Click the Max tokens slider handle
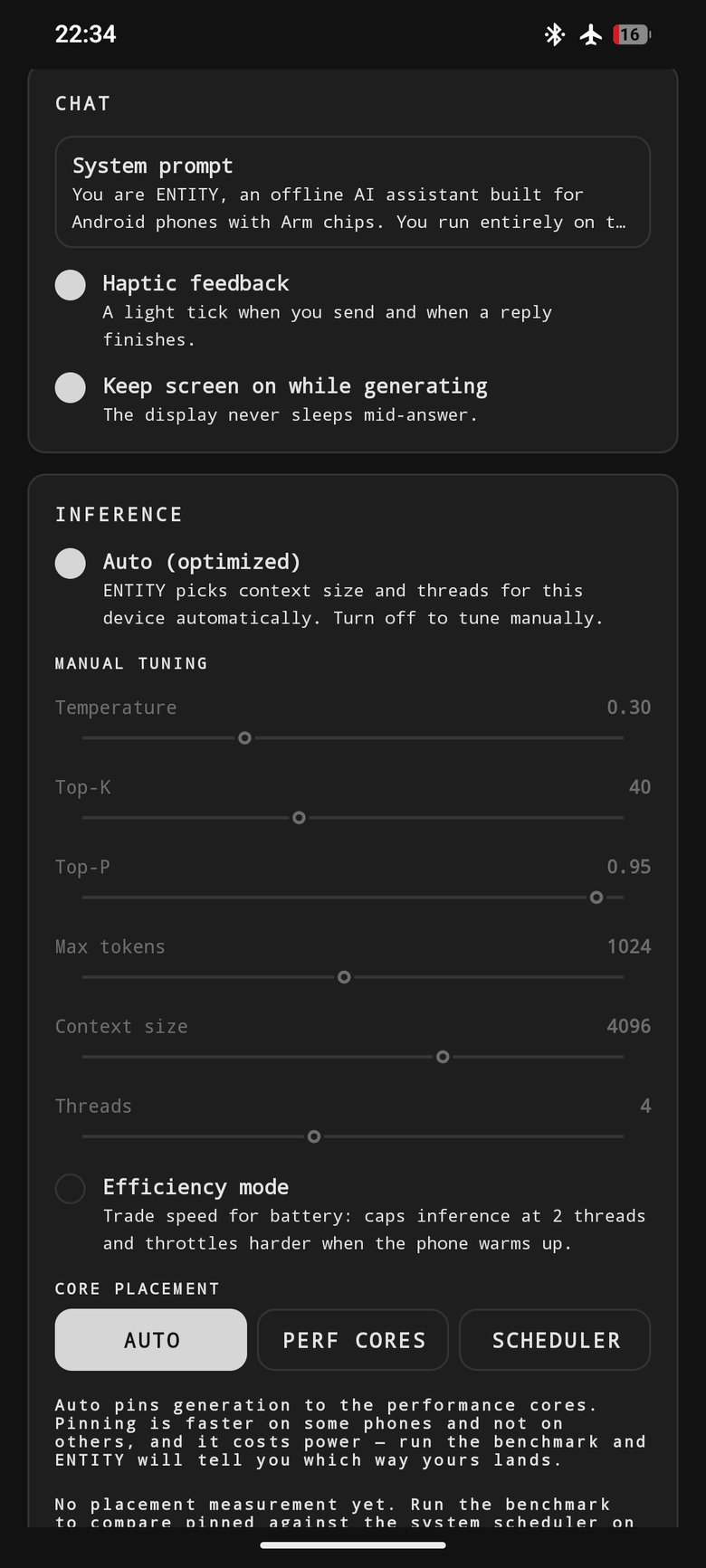This screenshot has width=706, height=1568. pyautogui.click(x=344, y=977)
